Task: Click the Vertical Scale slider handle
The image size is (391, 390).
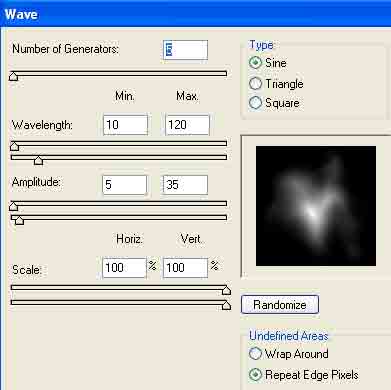Action: pos(226,305)
